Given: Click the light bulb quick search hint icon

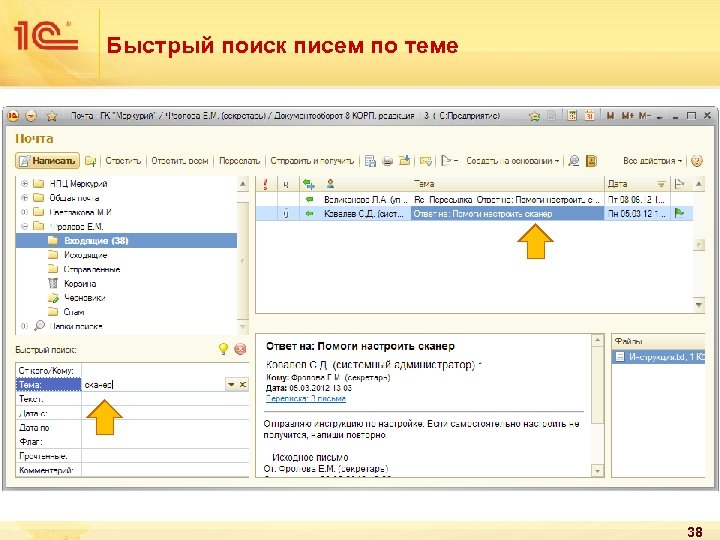Looking at the screenshot, I should click(x=223, y=349).
